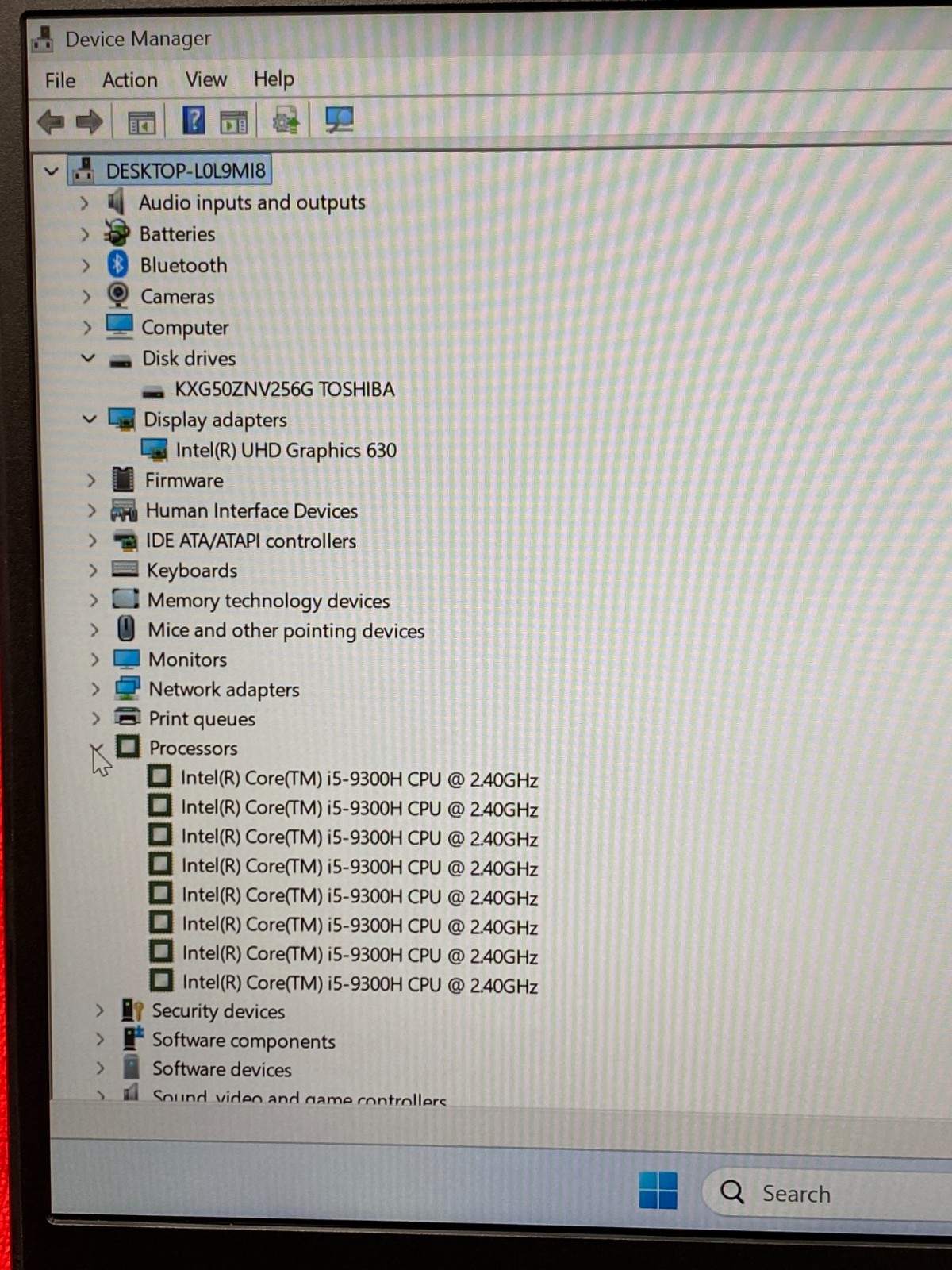Select the DESKTOP-L0L9MI8 computer name
952x1270 pixels.
coord(186,171)
